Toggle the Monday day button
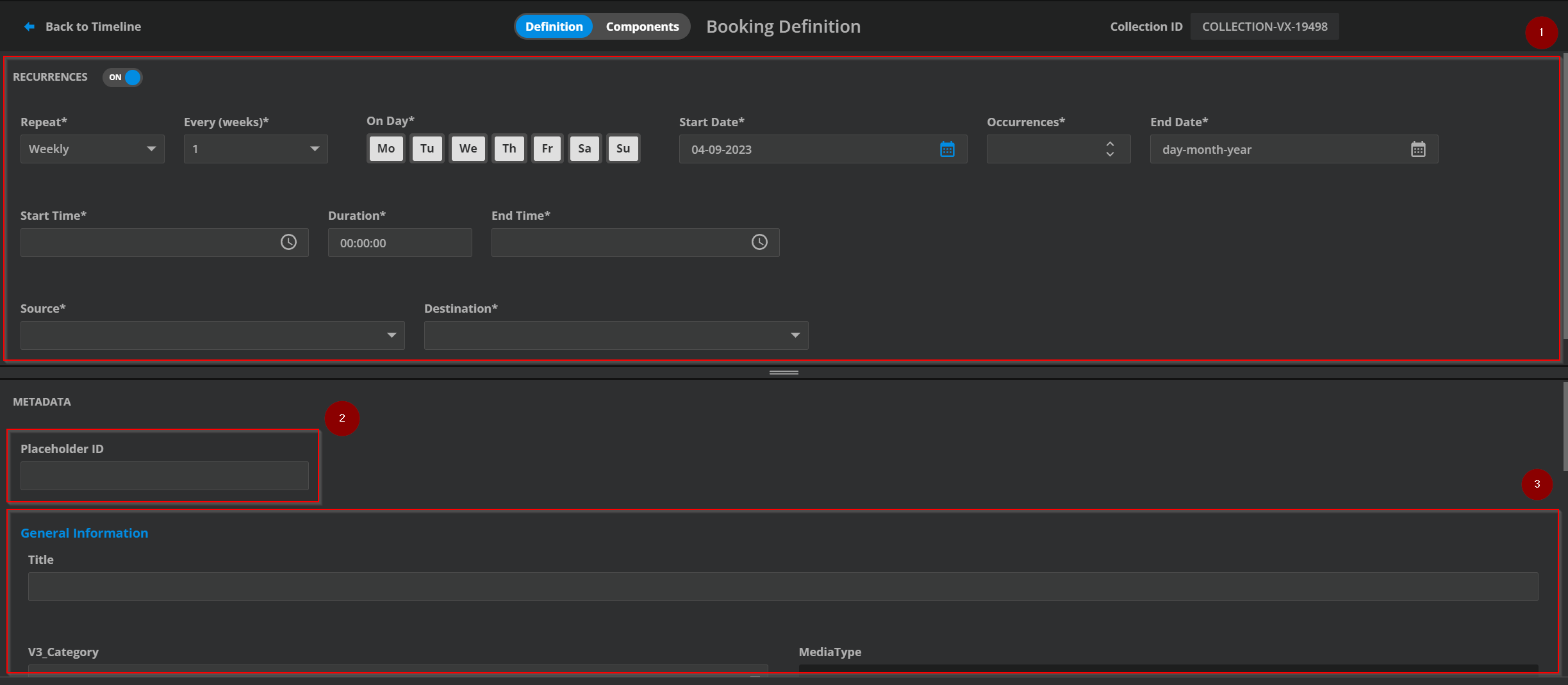The width and height of the screenshot is (1568, 685). coord(386,149)
